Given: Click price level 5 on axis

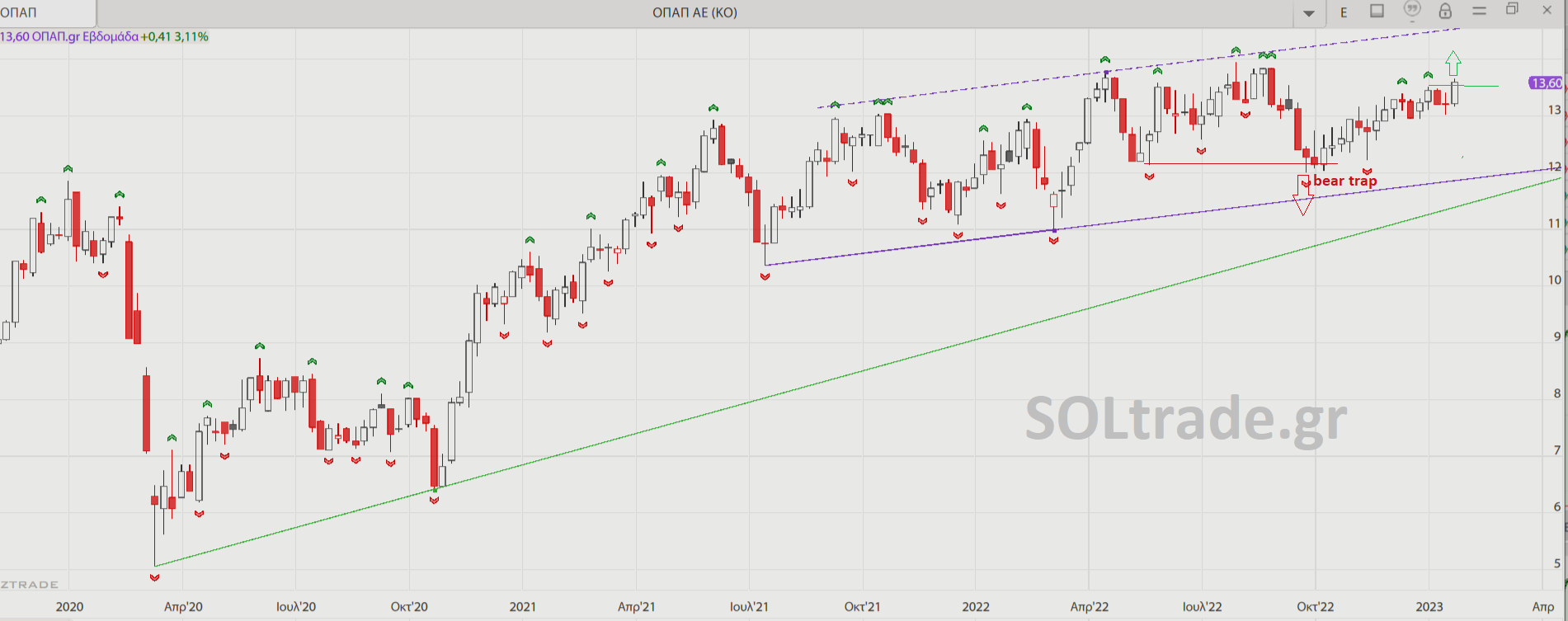Looking at the screenshot, I should click(x=1557, y=563).
